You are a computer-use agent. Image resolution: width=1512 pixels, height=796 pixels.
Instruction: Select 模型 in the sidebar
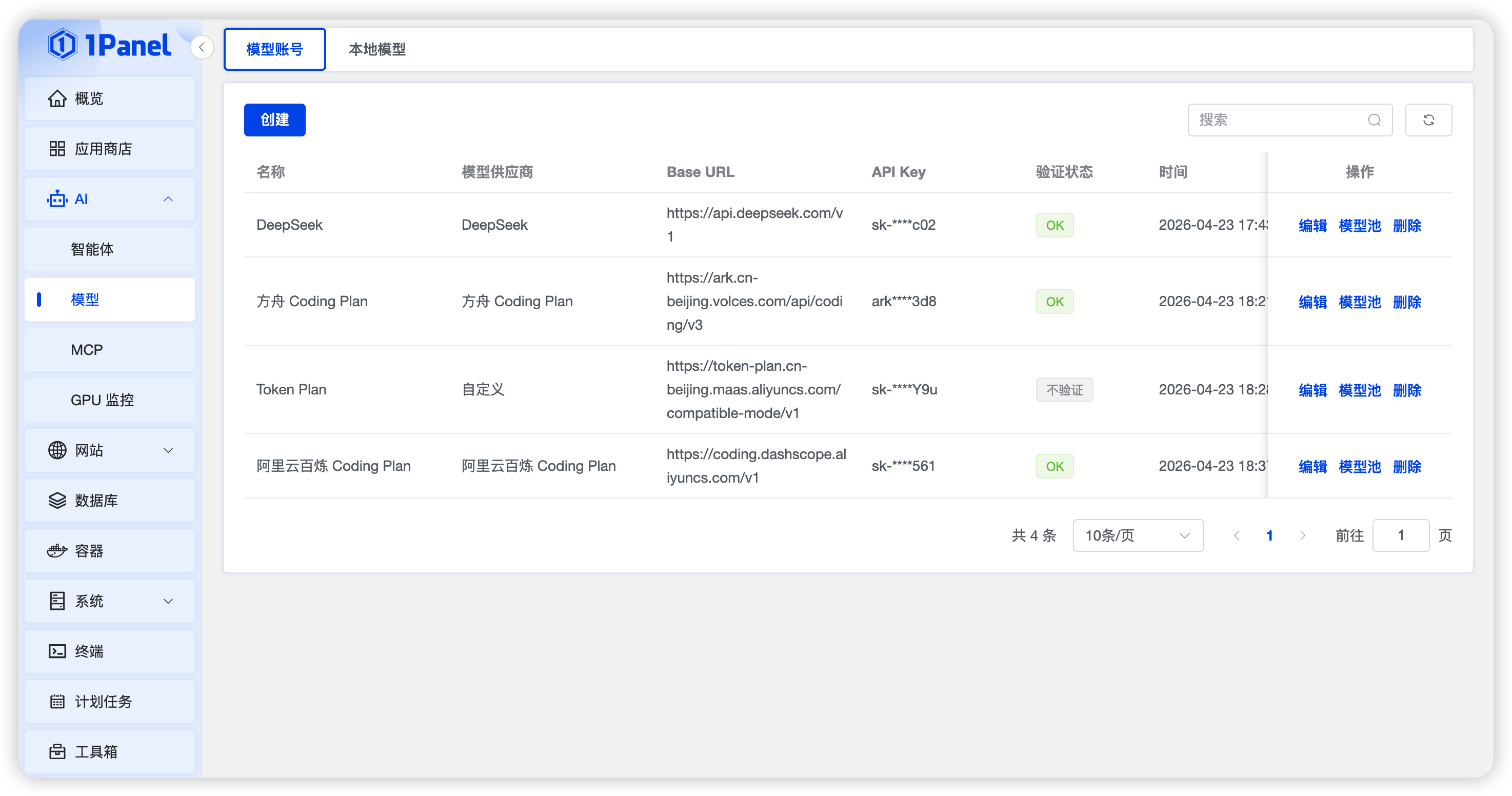110,300
